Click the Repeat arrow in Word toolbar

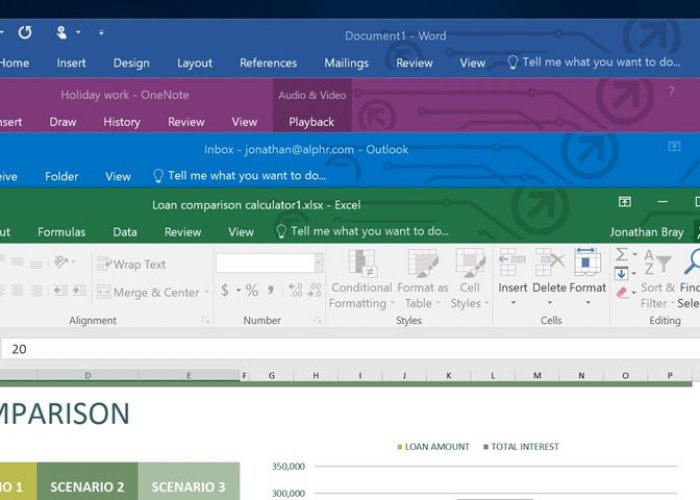(x=25, y=32)
